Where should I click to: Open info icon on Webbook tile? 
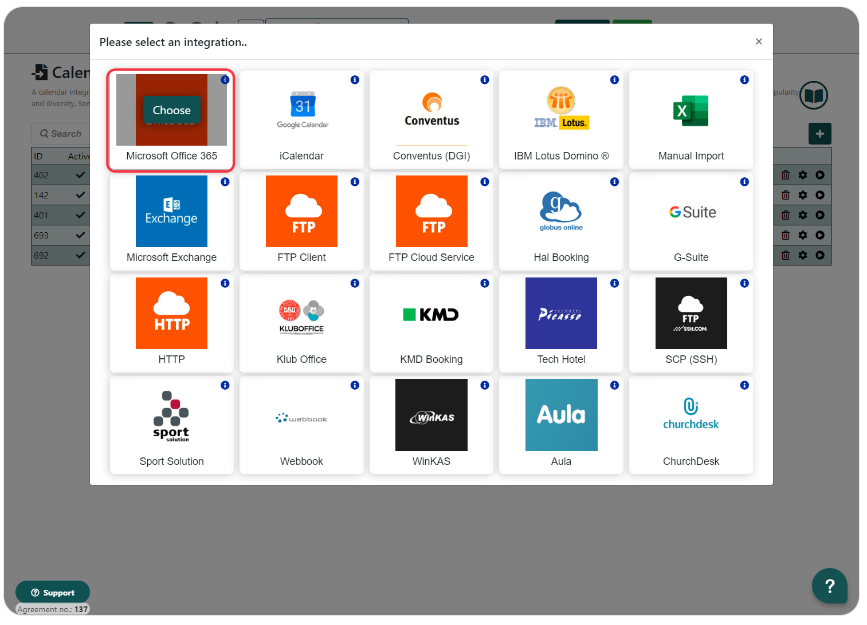[354, 385]
